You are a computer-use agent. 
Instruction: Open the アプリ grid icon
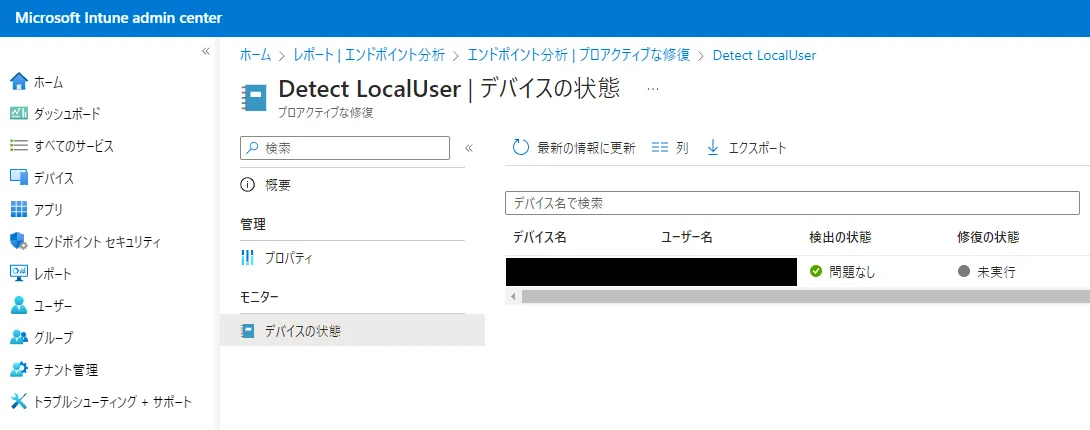[x=19, y=210]
